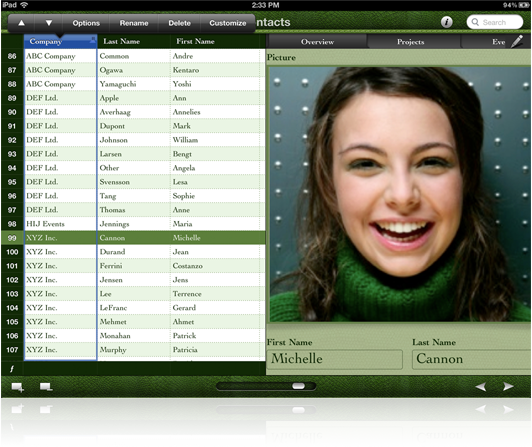Open the partially visible Eve tab
Viewport: 532px width, 447px height.
click(x=498, y=42)
